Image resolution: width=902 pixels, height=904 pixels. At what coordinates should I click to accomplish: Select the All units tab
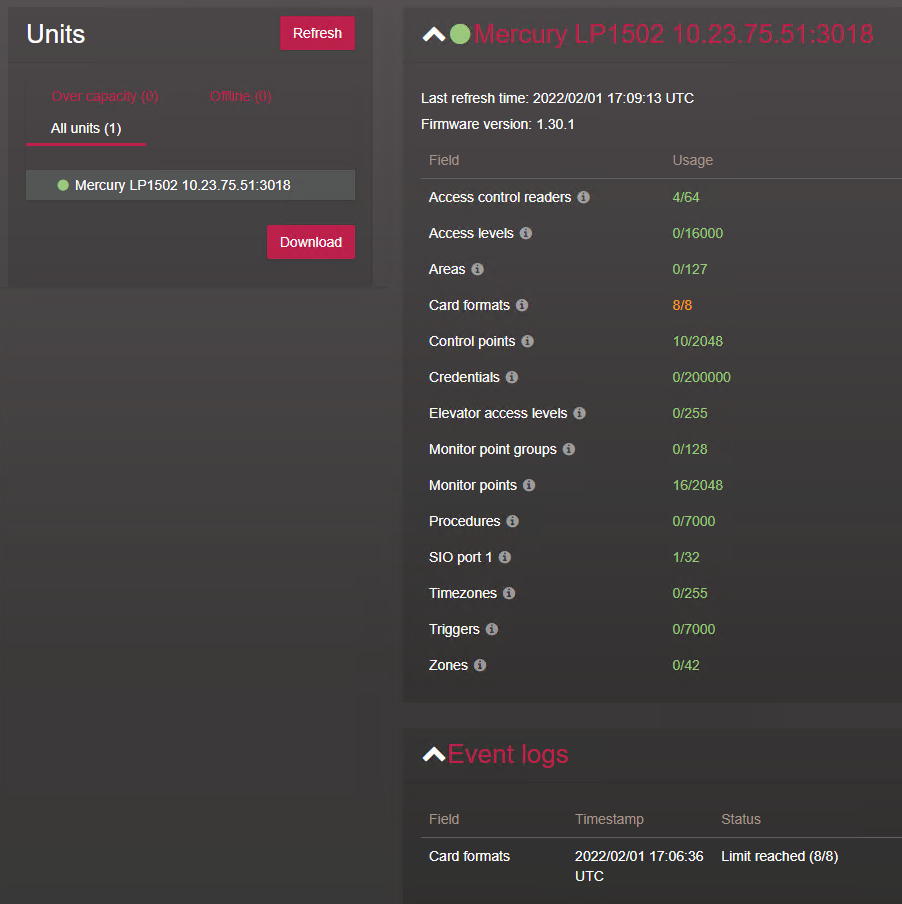[x=86, y=129]
